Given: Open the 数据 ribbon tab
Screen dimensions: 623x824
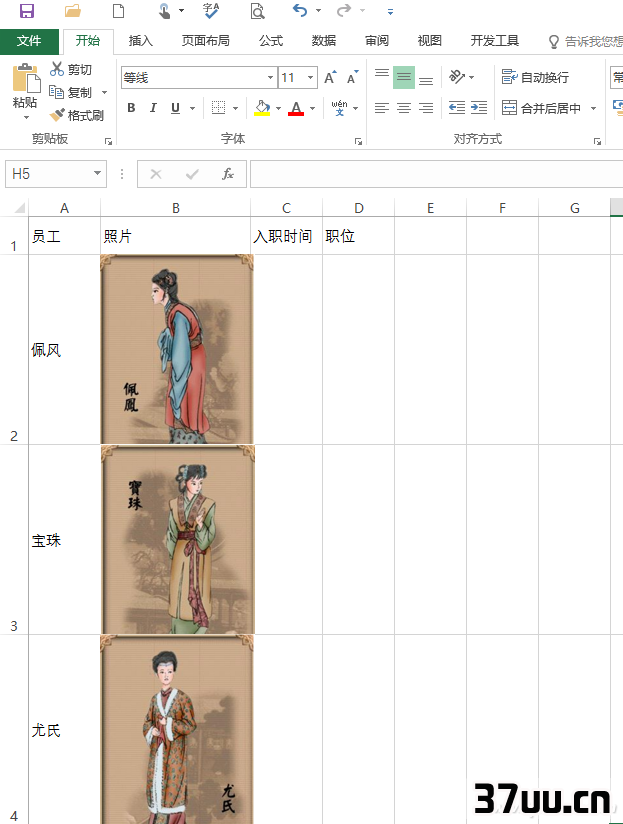Looking at the screenshot, I should [x=324, y=41].
